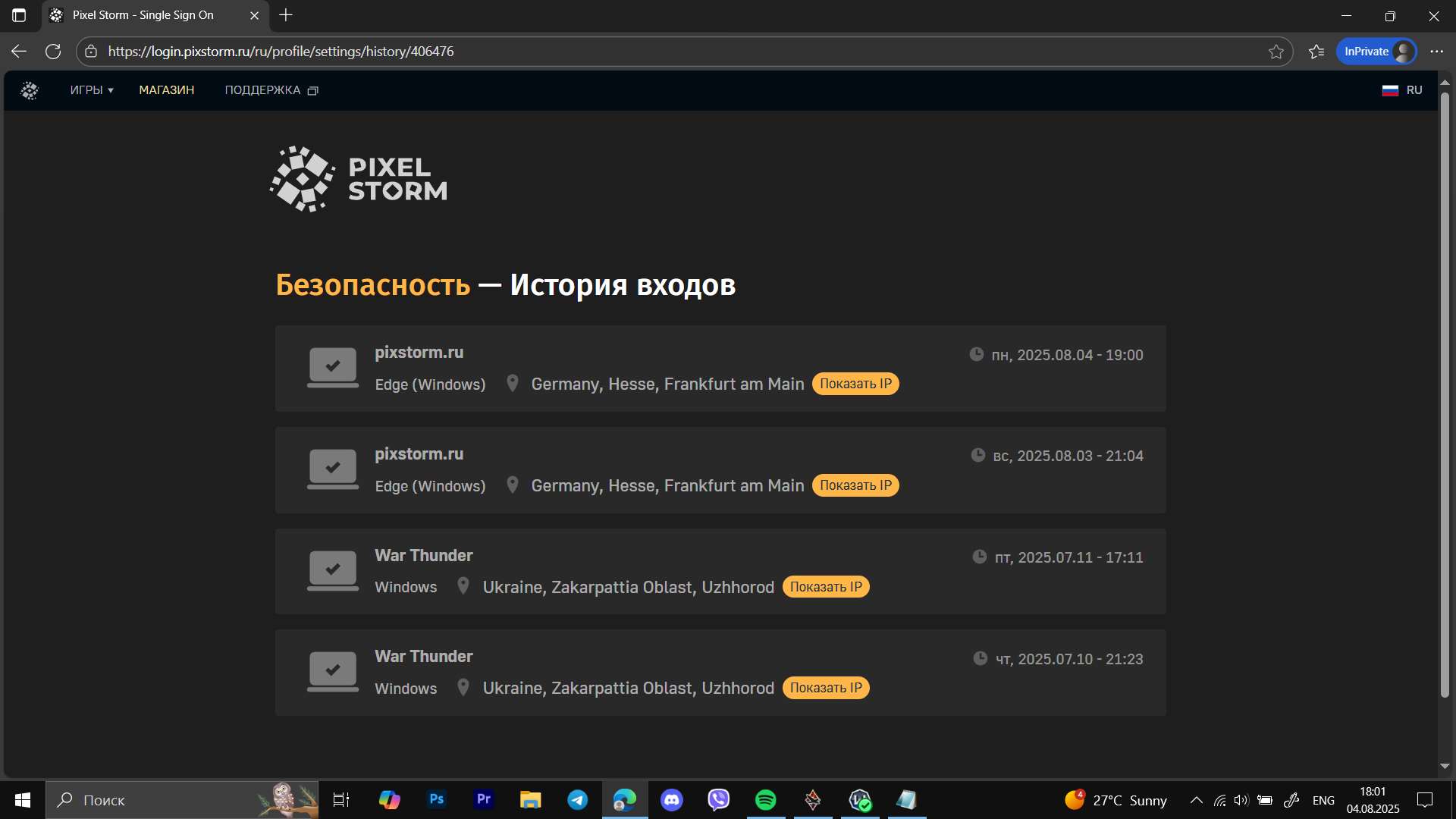The height and width of the screenshot is (819, 1456).
Task: Open the МАГАЗИН menu item
Action: 167,90
